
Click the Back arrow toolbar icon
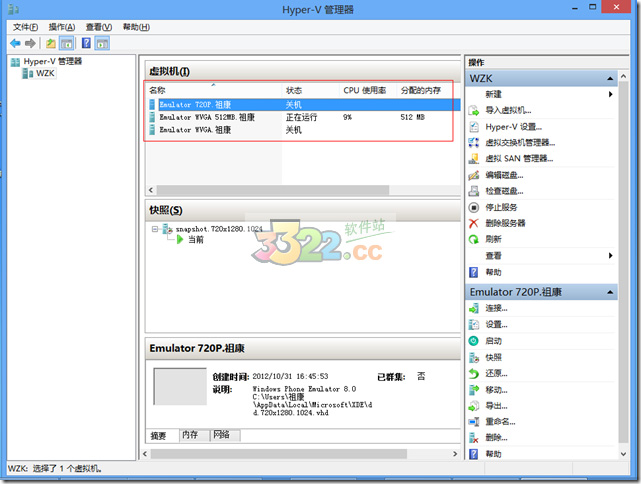(15, 43)
